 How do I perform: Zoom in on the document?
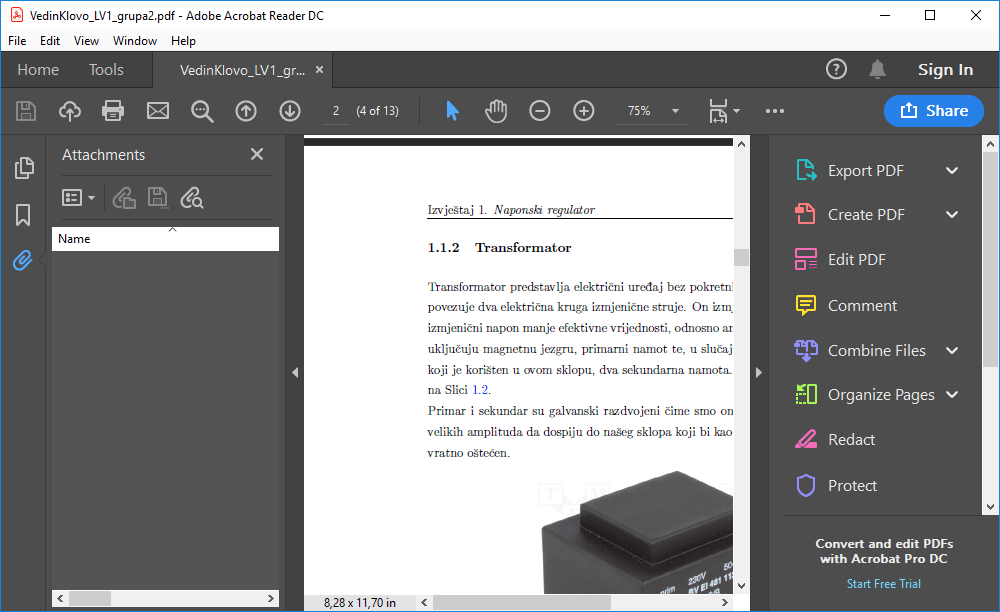(583, 111)
